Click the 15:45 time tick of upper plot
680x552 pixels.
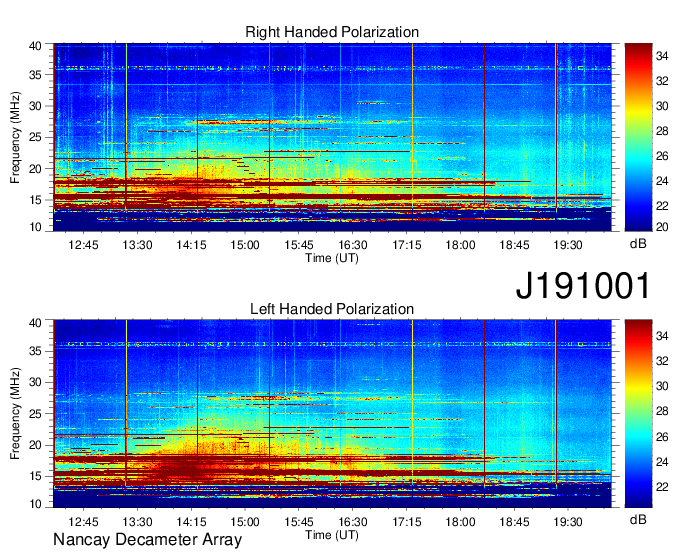point(299,245)
